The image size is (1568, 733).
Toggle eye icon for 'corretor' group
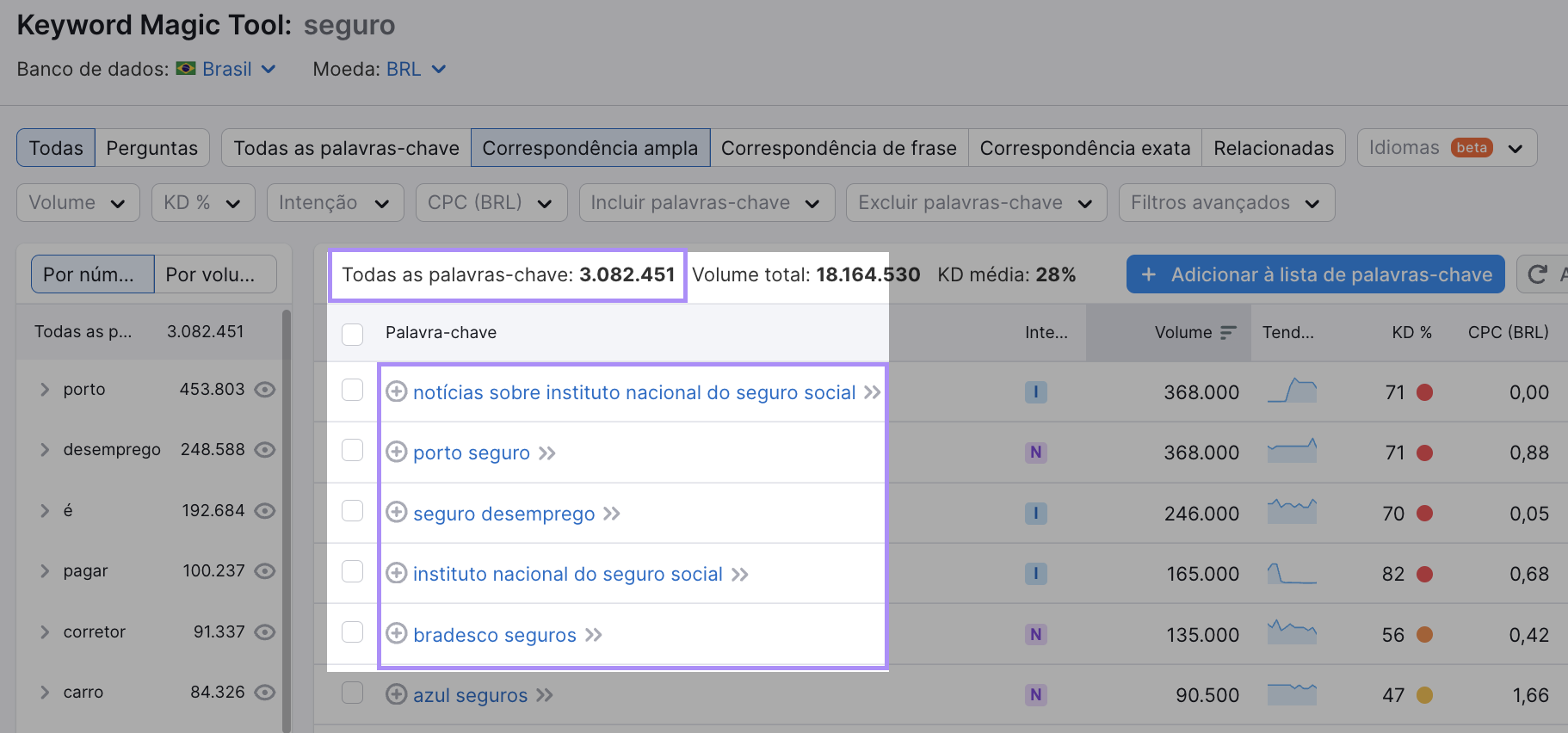tap(265, 632)
